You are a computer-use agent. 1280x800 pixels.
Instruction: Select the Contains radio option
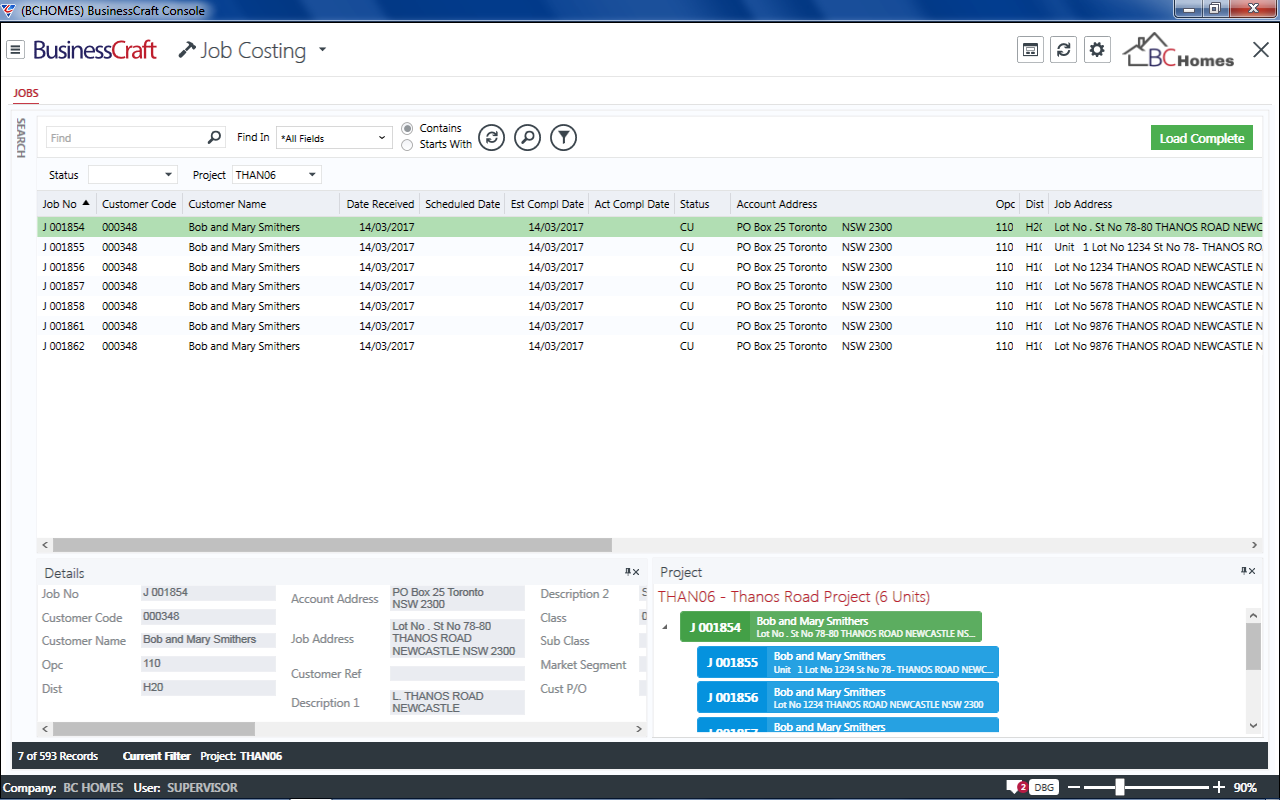click(x=407, y=128)
